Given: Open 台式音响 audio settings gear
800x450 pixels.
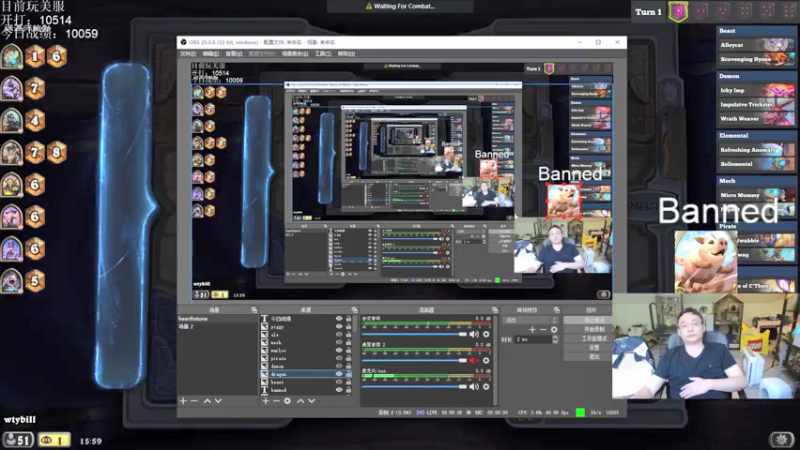Looking at the screenshot, I should coord(486,334).
